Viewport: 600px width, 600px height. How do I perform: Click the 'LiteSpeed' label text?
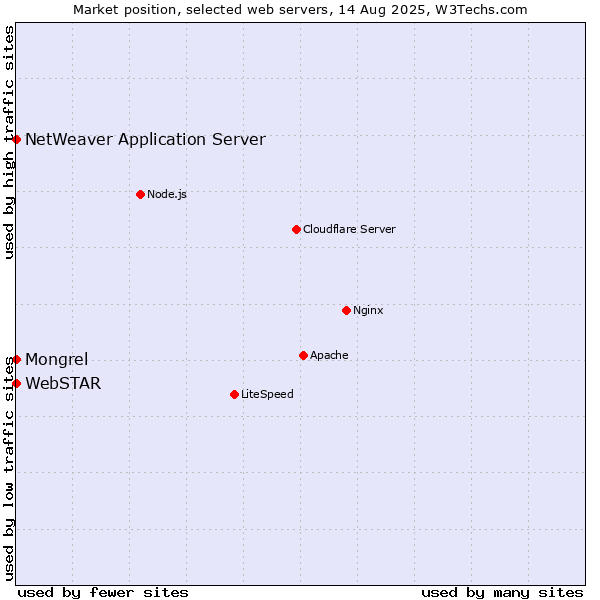pyautogui.click(x=267, y=394)
